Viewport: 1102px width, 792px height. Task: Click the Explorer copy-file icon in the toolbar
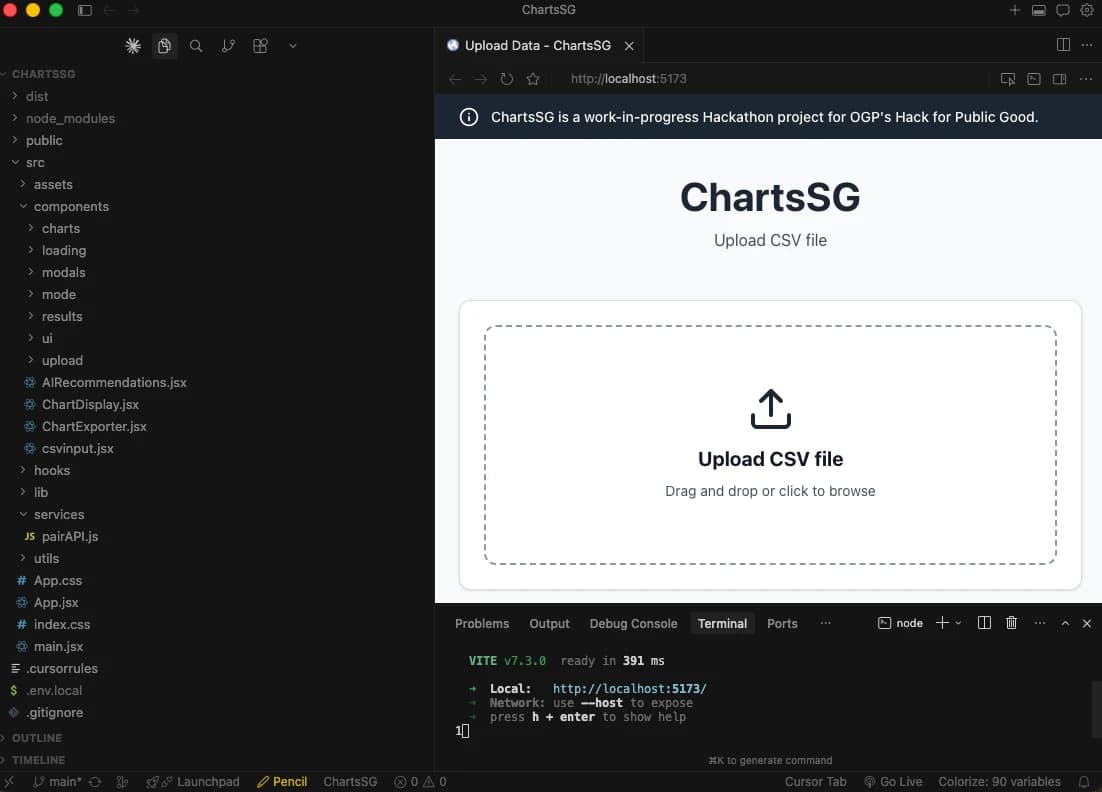click(164, 45)
